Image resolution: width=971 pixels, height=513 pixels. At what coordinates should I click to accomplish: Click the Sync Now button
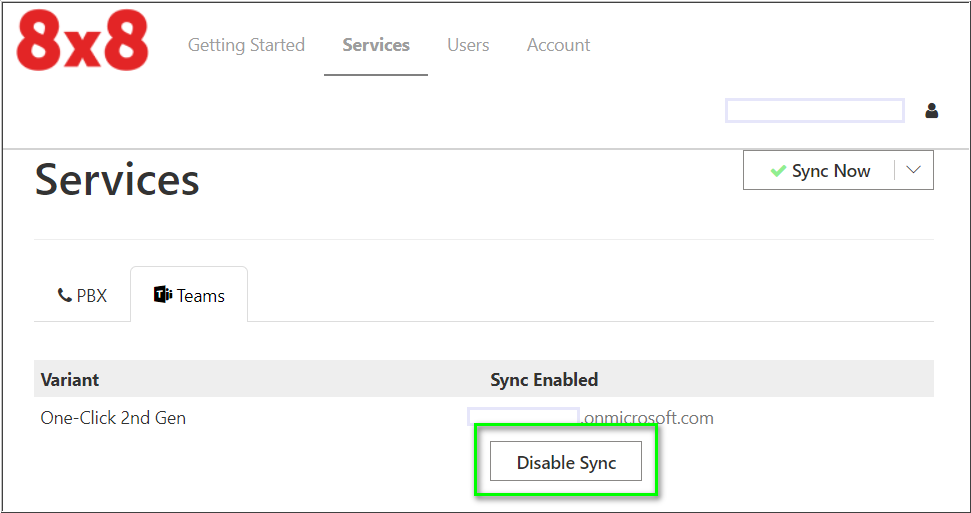(819, 170)
